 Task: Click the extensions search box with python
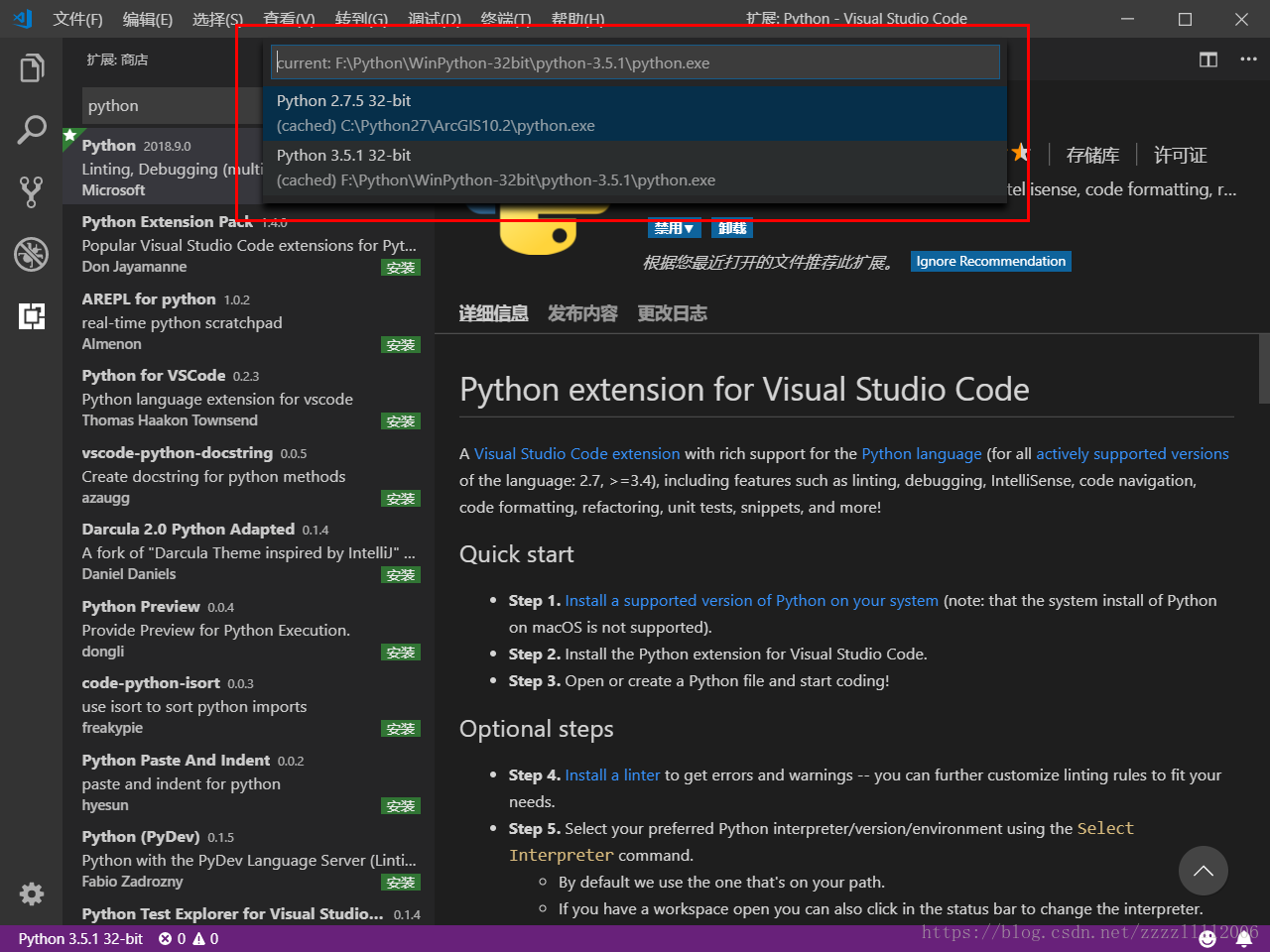(174, 106)
